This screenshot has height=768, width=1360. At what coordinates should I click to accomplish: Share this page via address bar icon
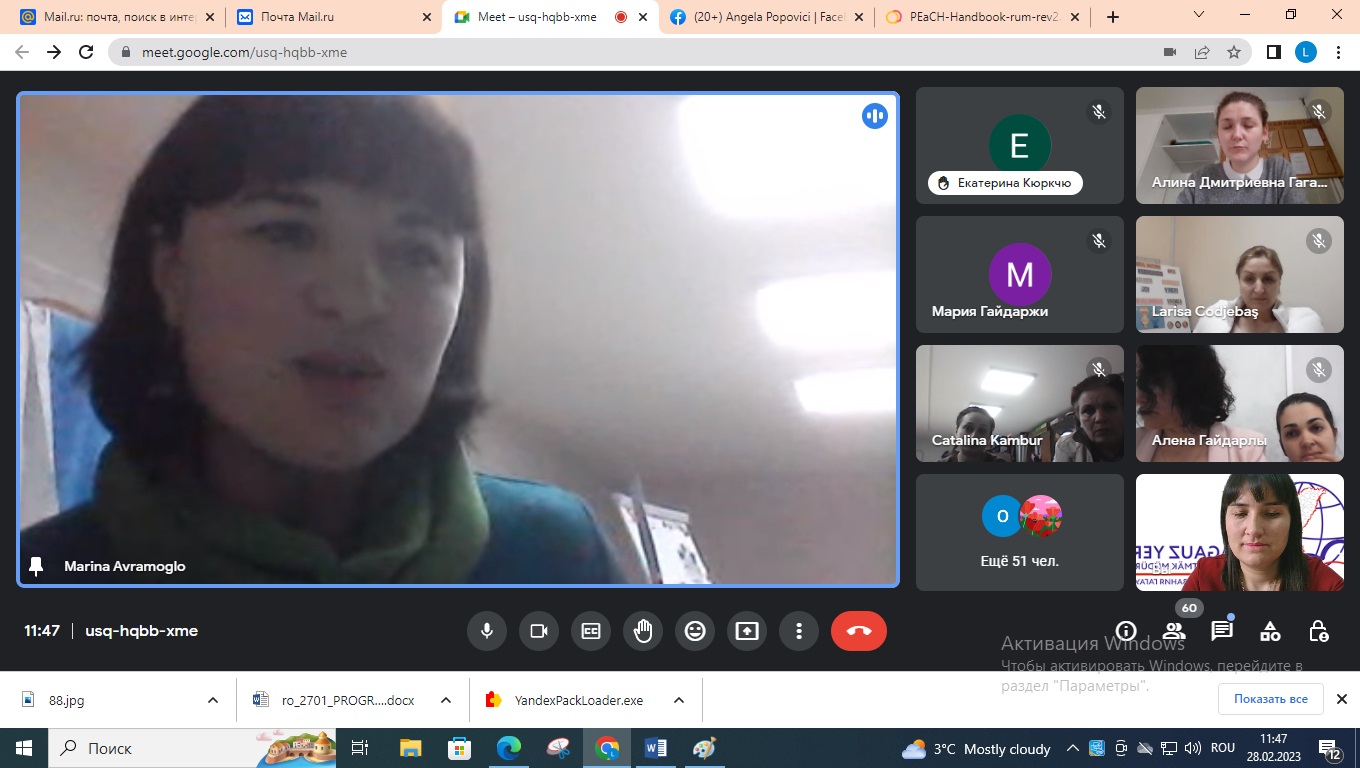1202,52
